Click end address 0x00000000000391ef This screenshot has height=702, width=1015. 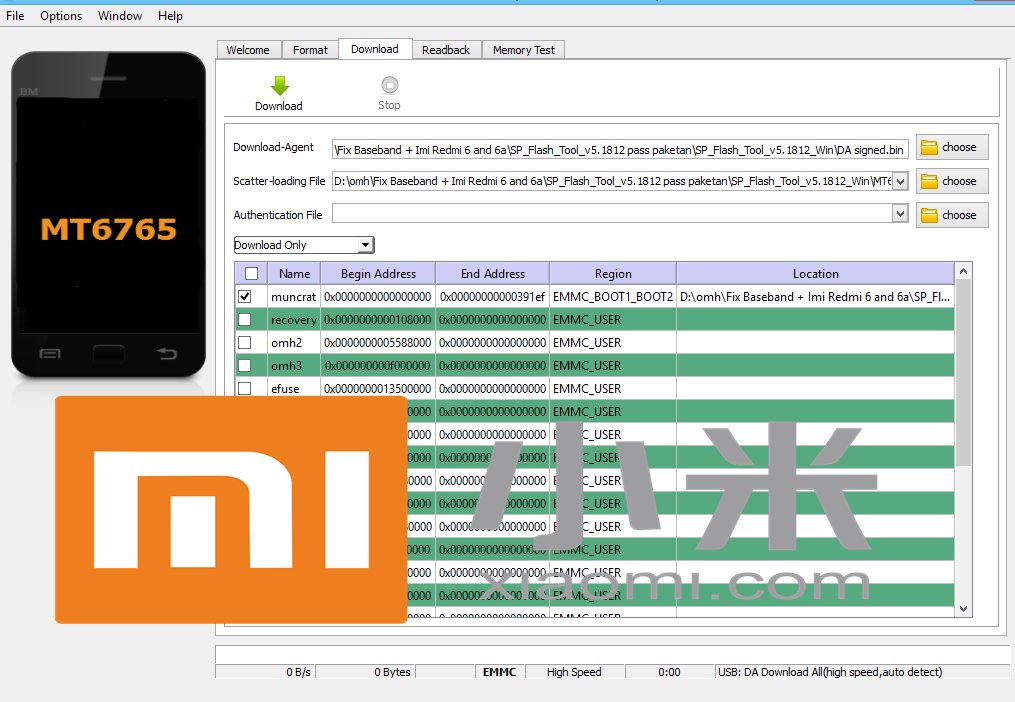pyautogui.click(x=493, y=297)
